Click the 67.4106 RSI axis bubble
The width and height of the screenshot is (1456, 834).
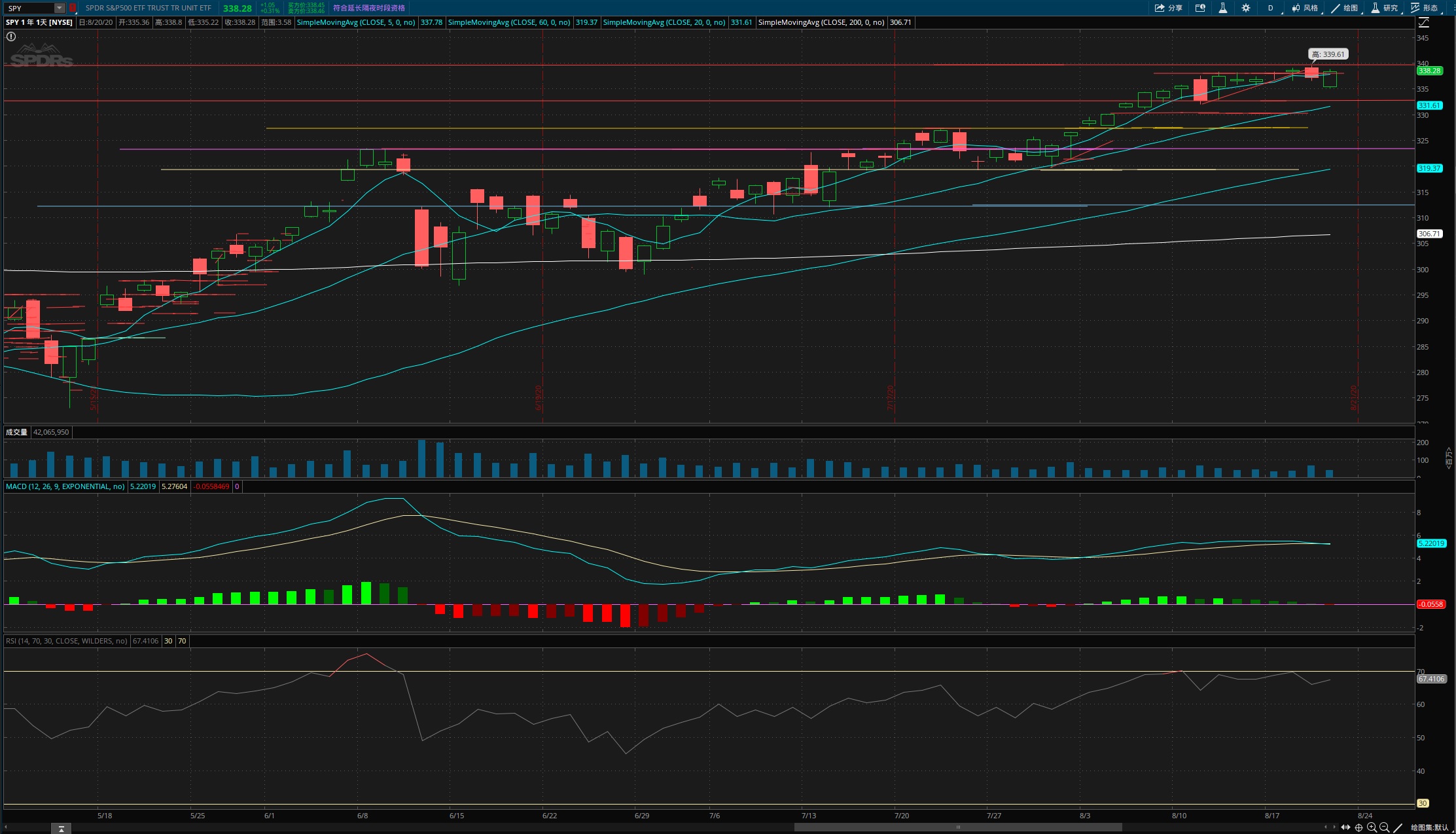[x=1431, y=679]
